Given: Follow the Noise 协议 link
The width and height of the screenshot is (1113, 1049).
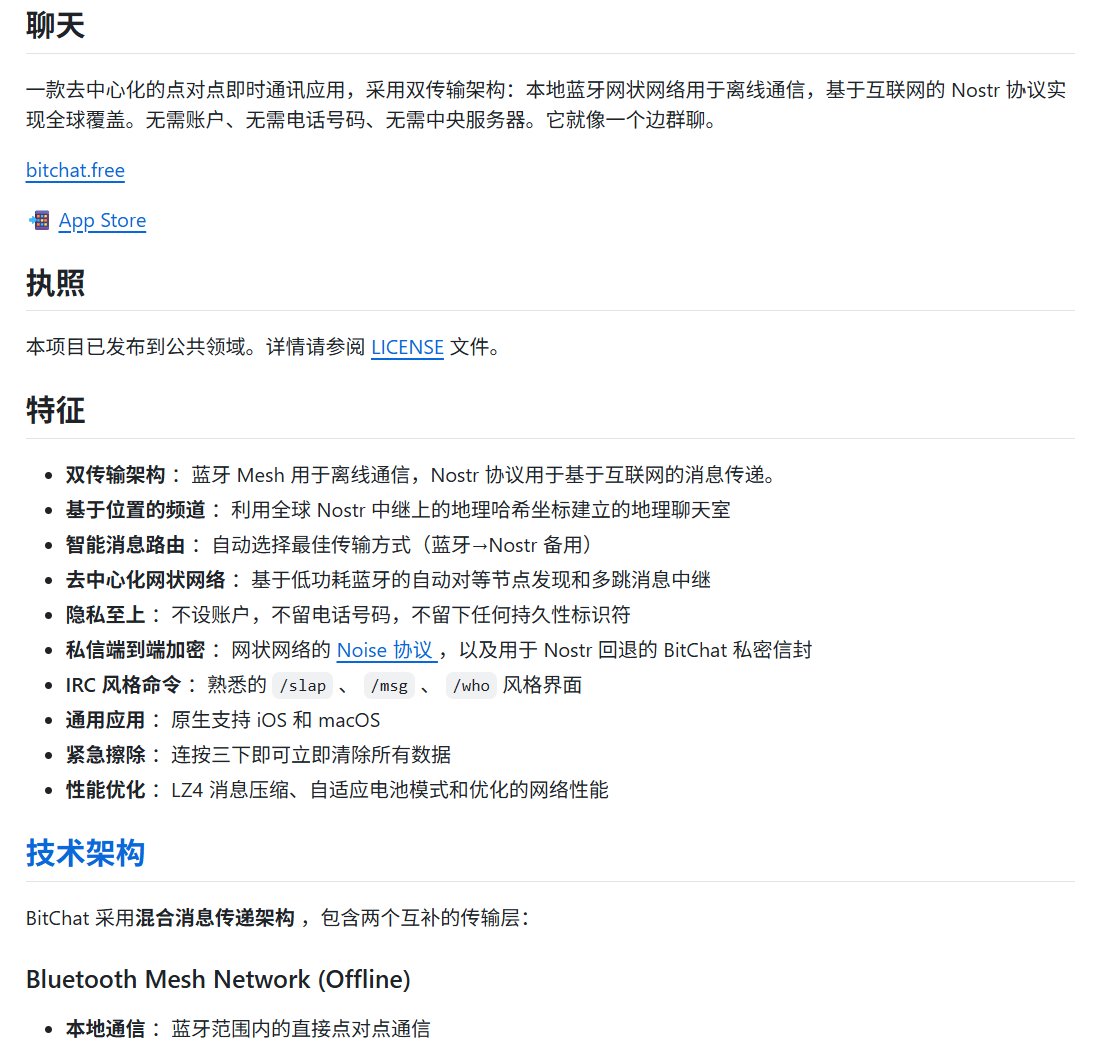Looking at the screenshot, I should tap(385, 650).
